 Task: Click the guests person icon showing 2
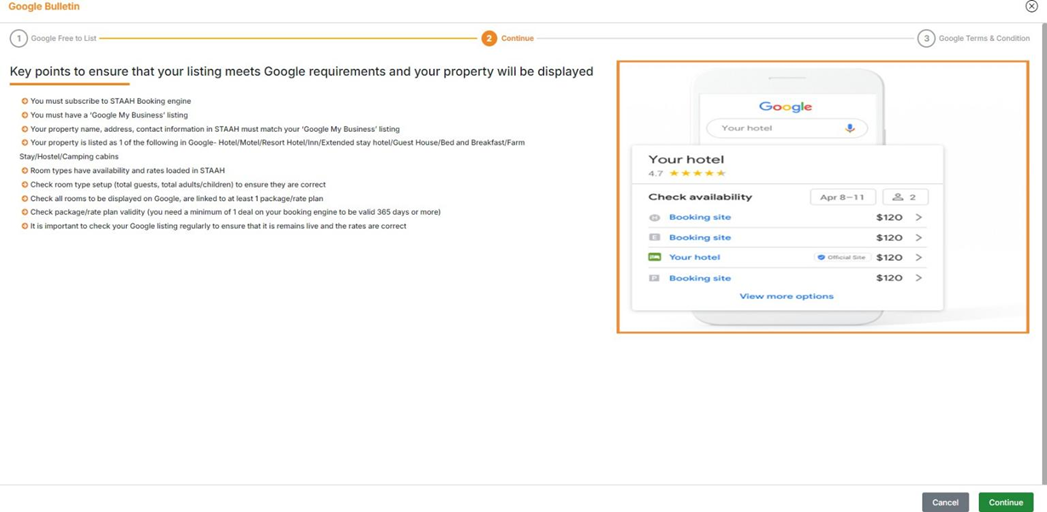pyautogui.click(x=898, y=197)
